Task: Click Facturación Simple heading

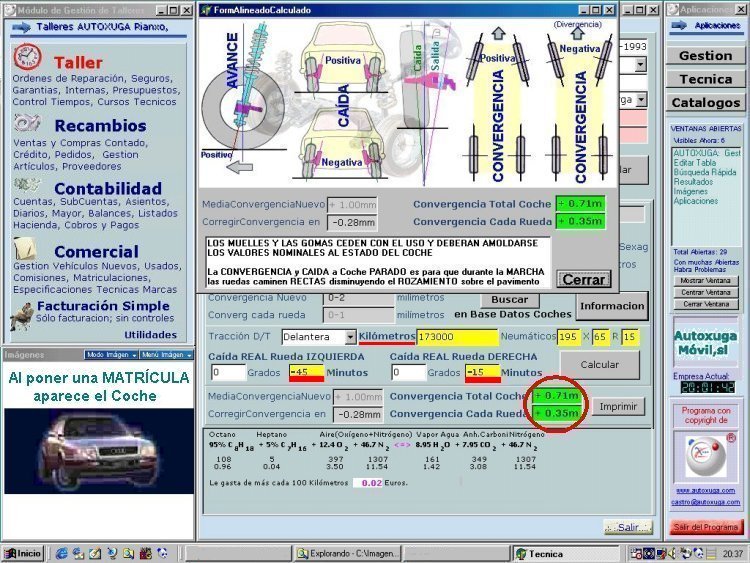Action: point(103,306)
